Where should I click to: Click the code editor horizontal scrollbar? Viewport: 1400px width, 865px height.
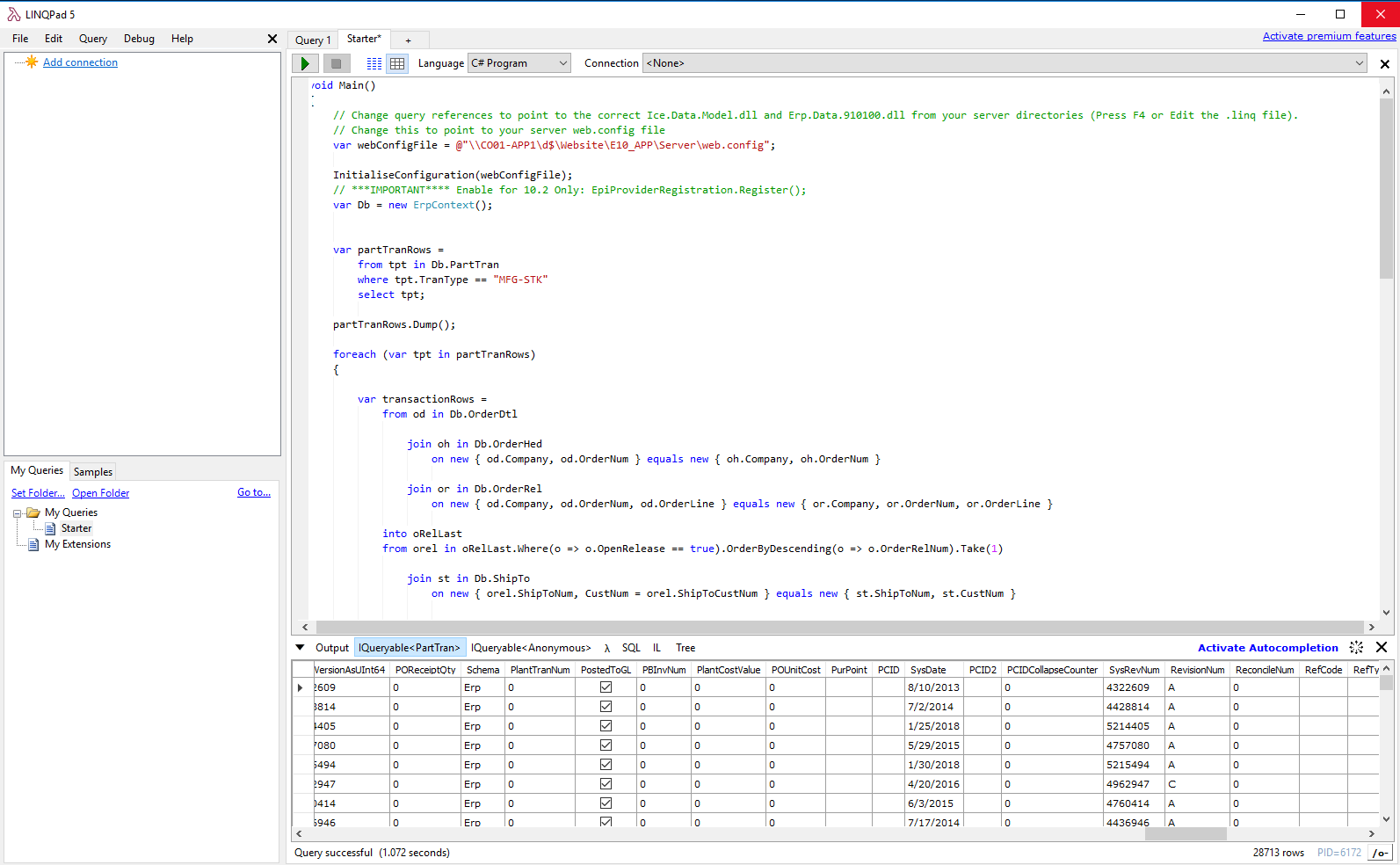coord(838,627)
